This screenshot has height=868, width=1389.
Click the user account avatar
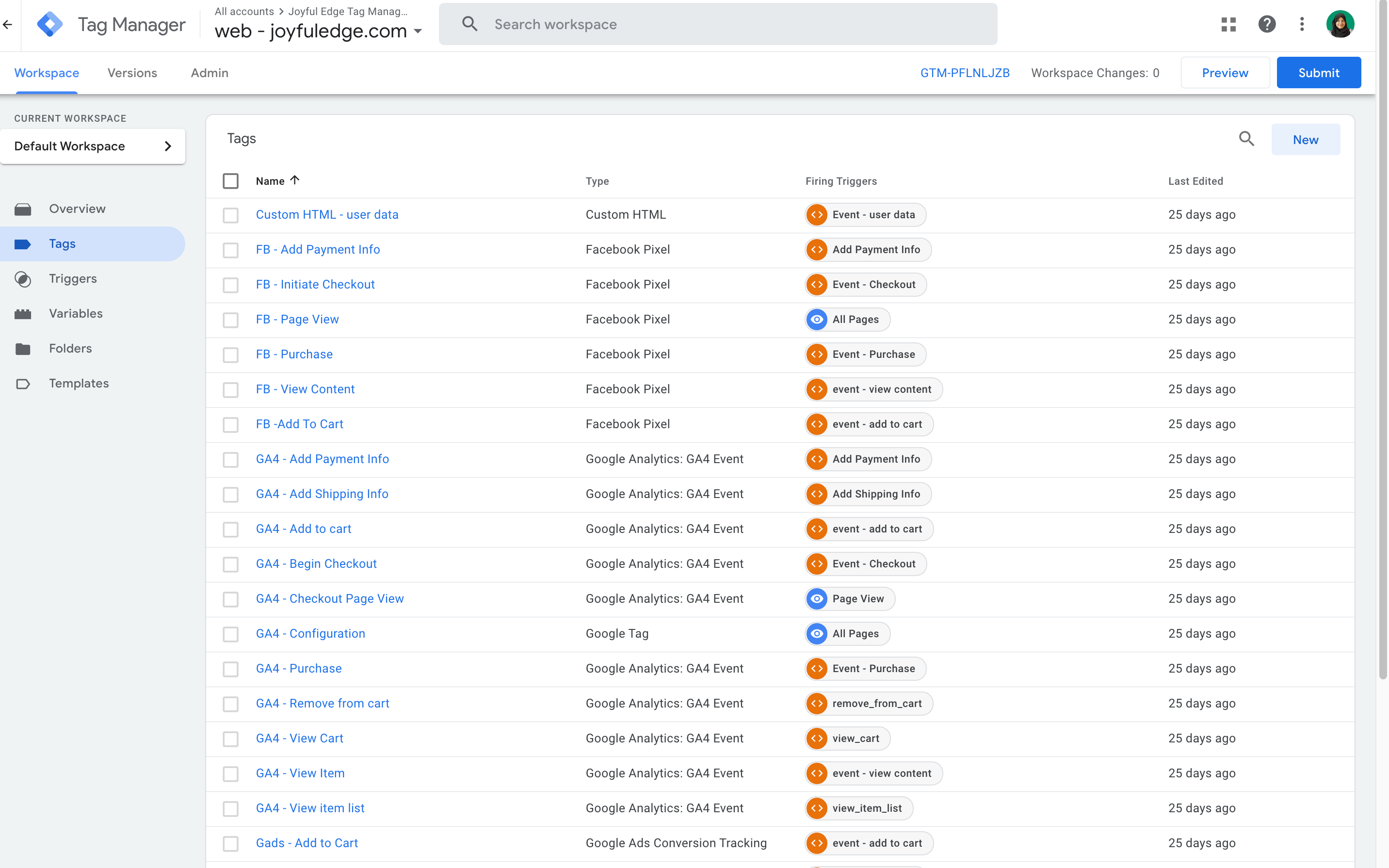point(1340,24)
